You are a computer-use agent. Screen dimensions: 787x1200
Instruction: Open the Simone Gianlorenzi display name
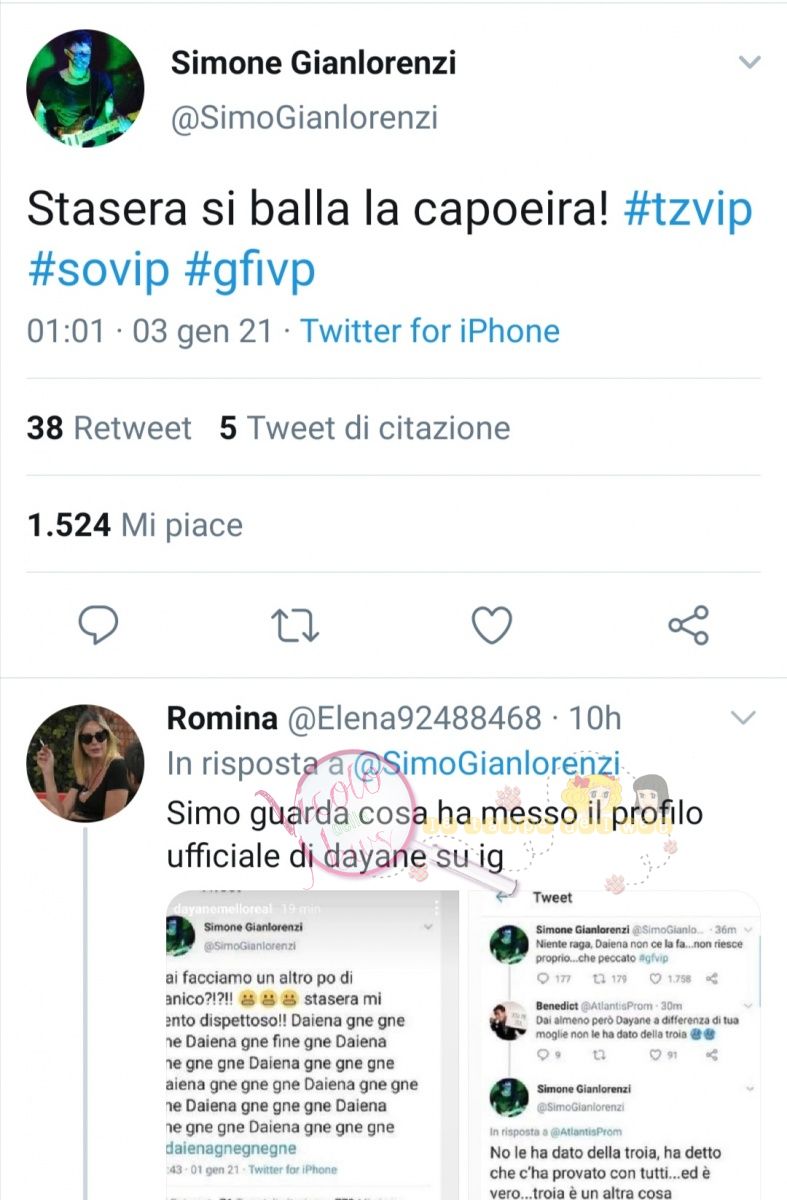[x=313, y=63]
